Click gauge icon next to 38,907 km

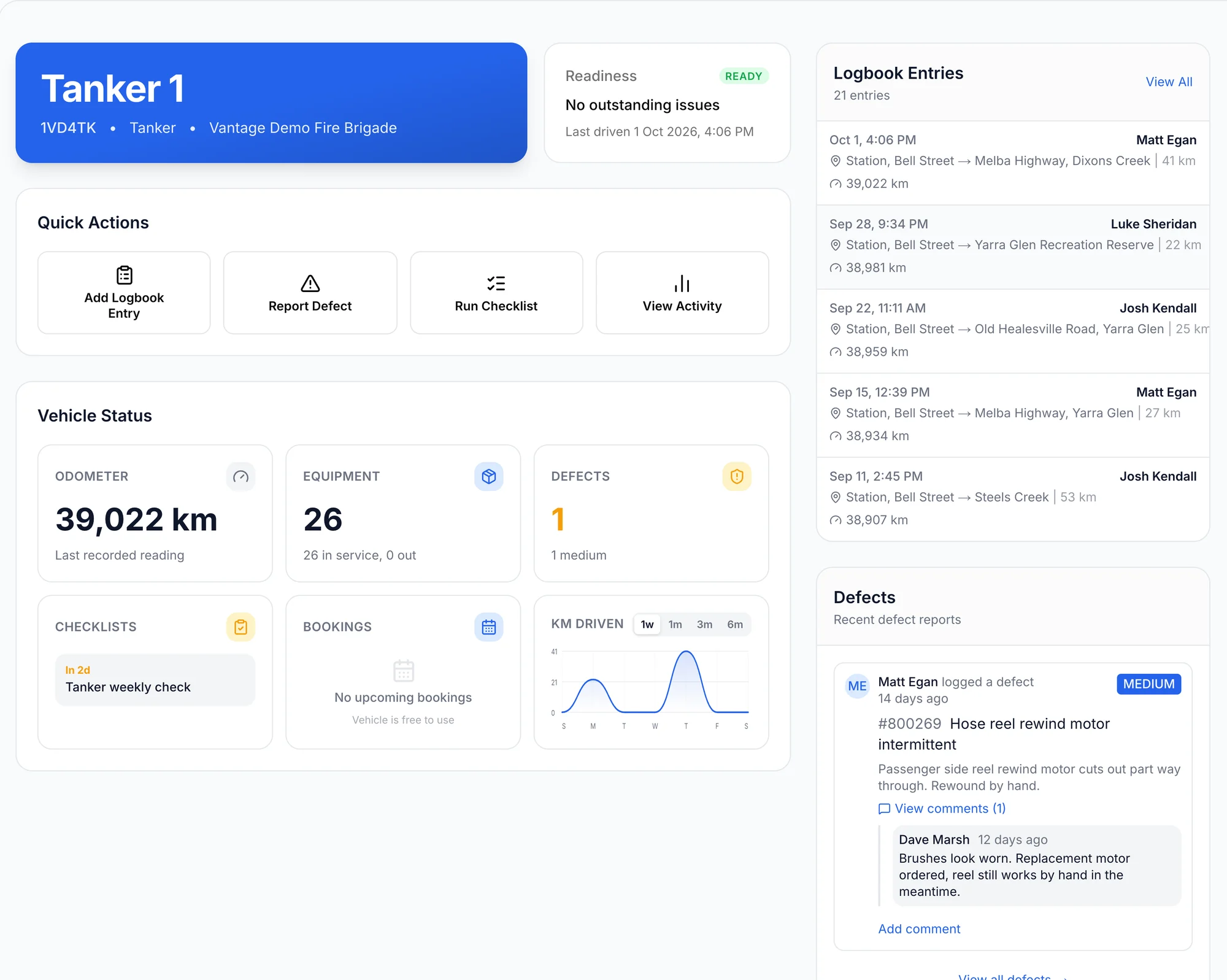[x=835, y=520]
